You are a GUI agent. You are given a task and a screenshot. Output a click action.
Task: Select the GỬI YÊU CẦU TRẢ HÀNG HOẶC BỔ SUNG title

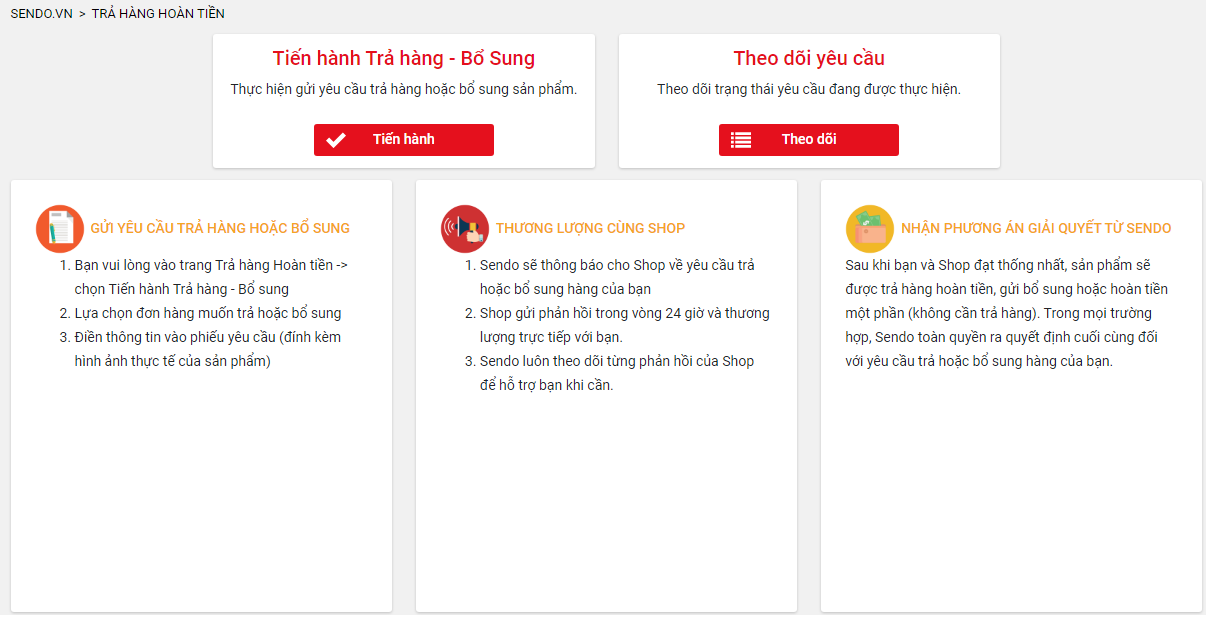(x=219, y=228)
